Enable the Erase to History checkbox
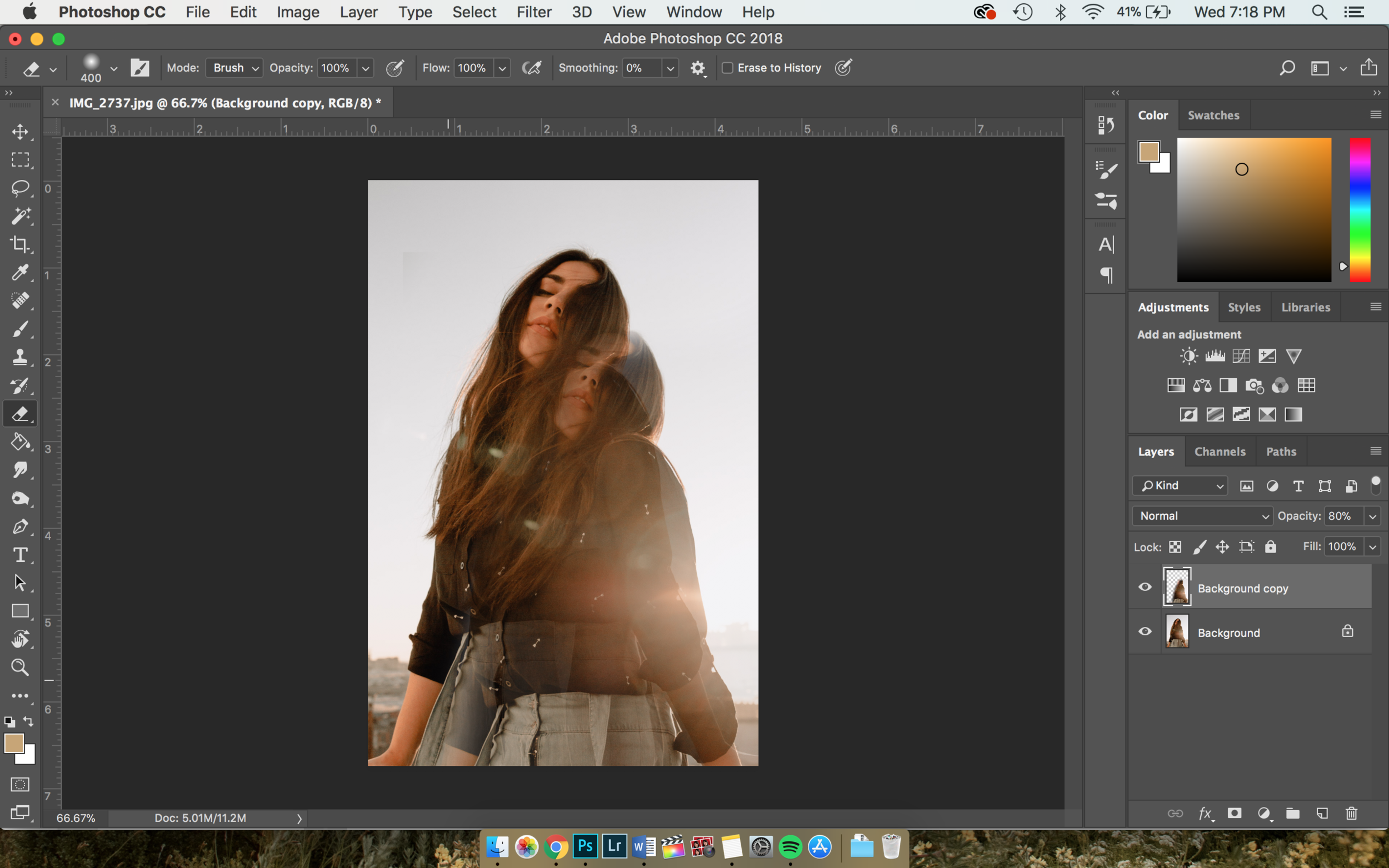 click(x=727, y=68)
